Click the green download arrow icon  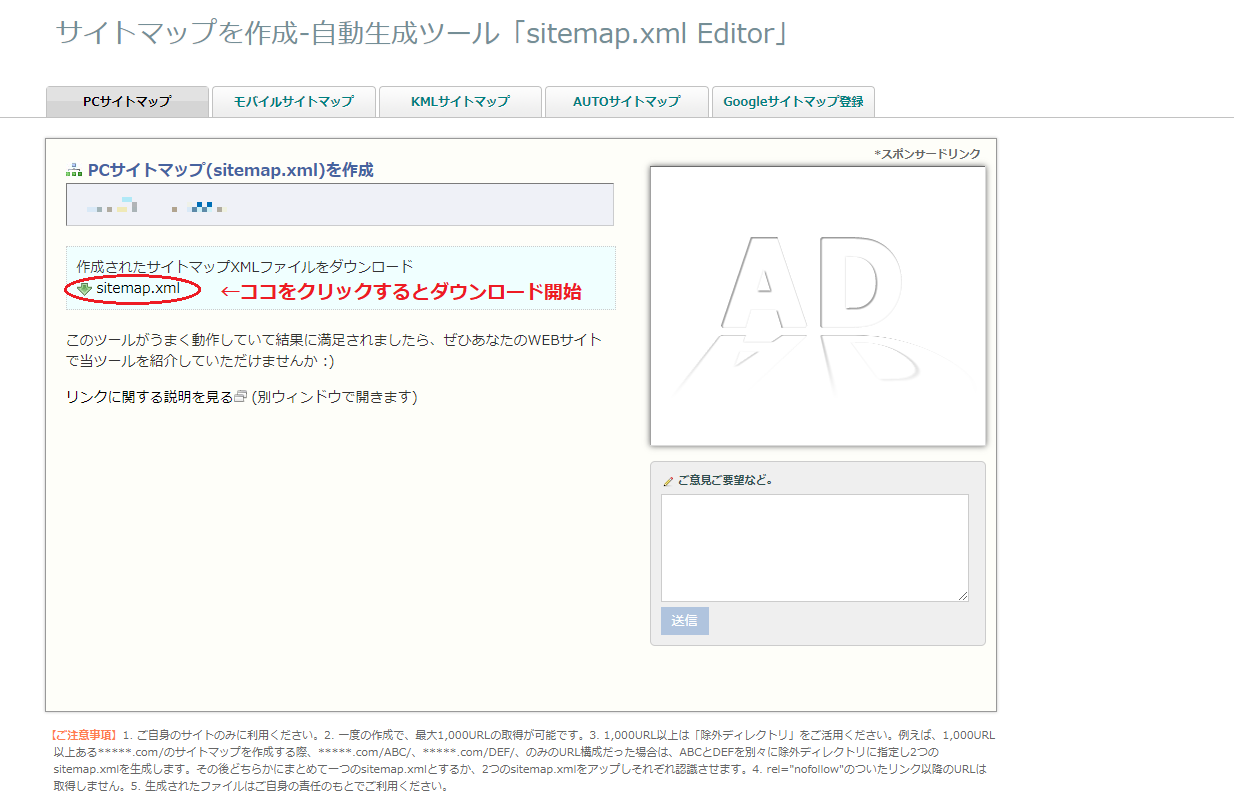point(85,289)
